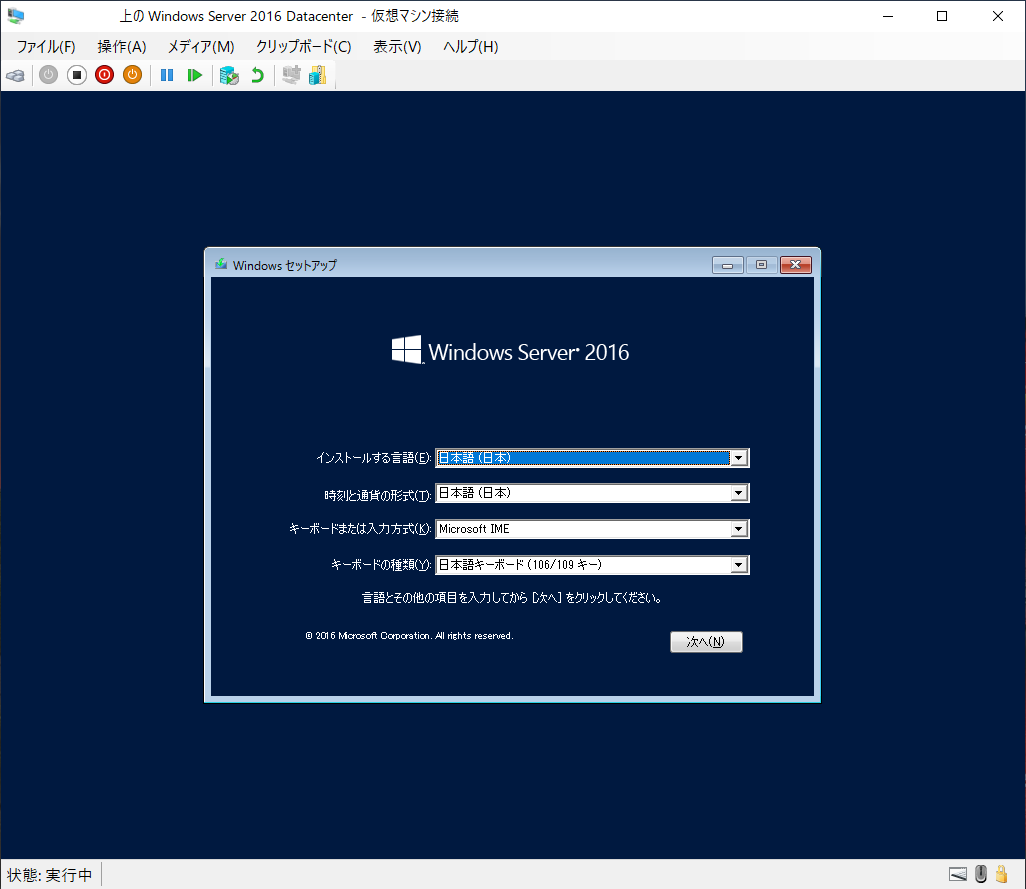The height and width of the screenshot is (889, 1026).
Task: Click the keyboard icon in status bar
Action: [958, 874]
